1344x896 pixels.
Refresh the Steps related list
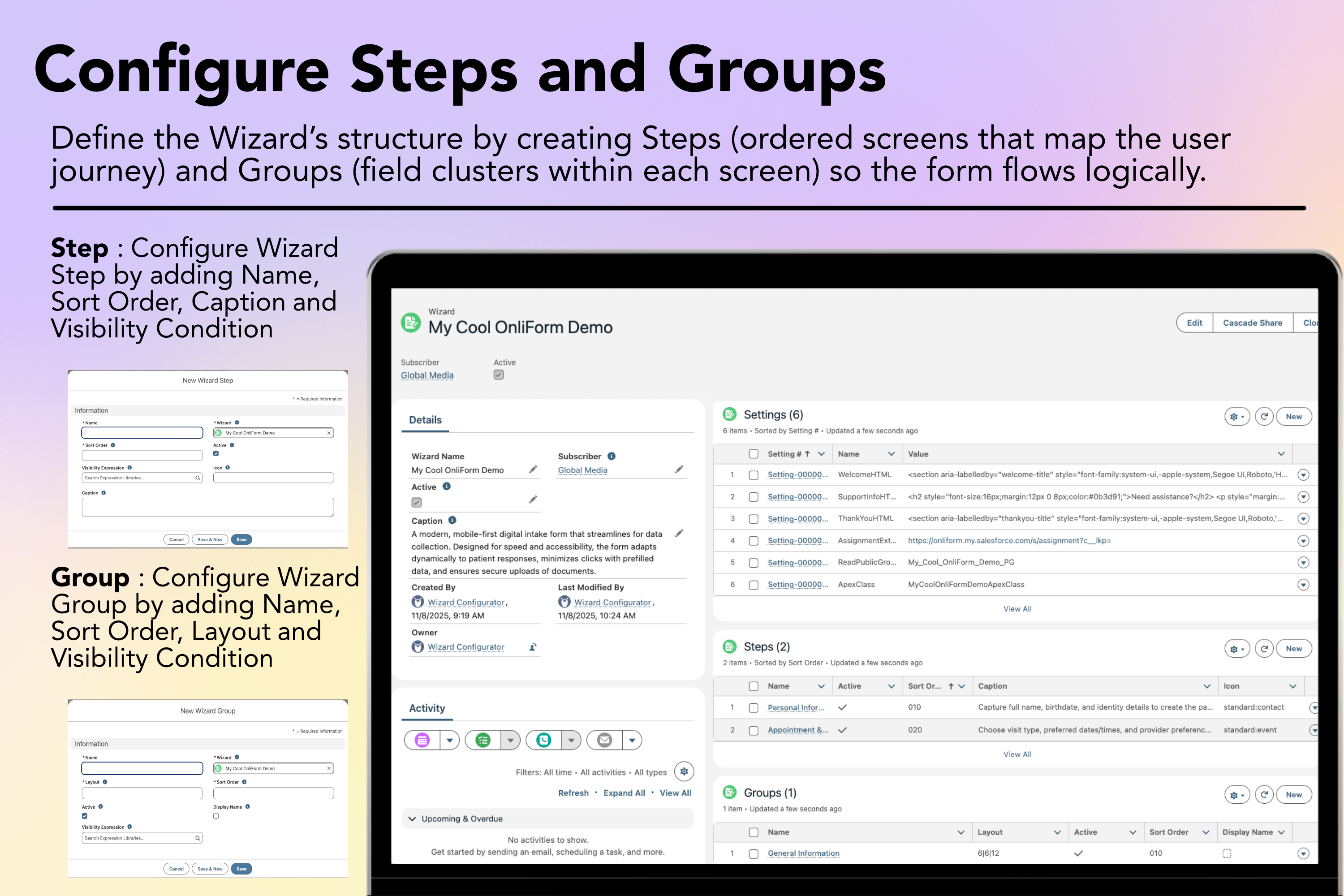(x=1264, y=649)
